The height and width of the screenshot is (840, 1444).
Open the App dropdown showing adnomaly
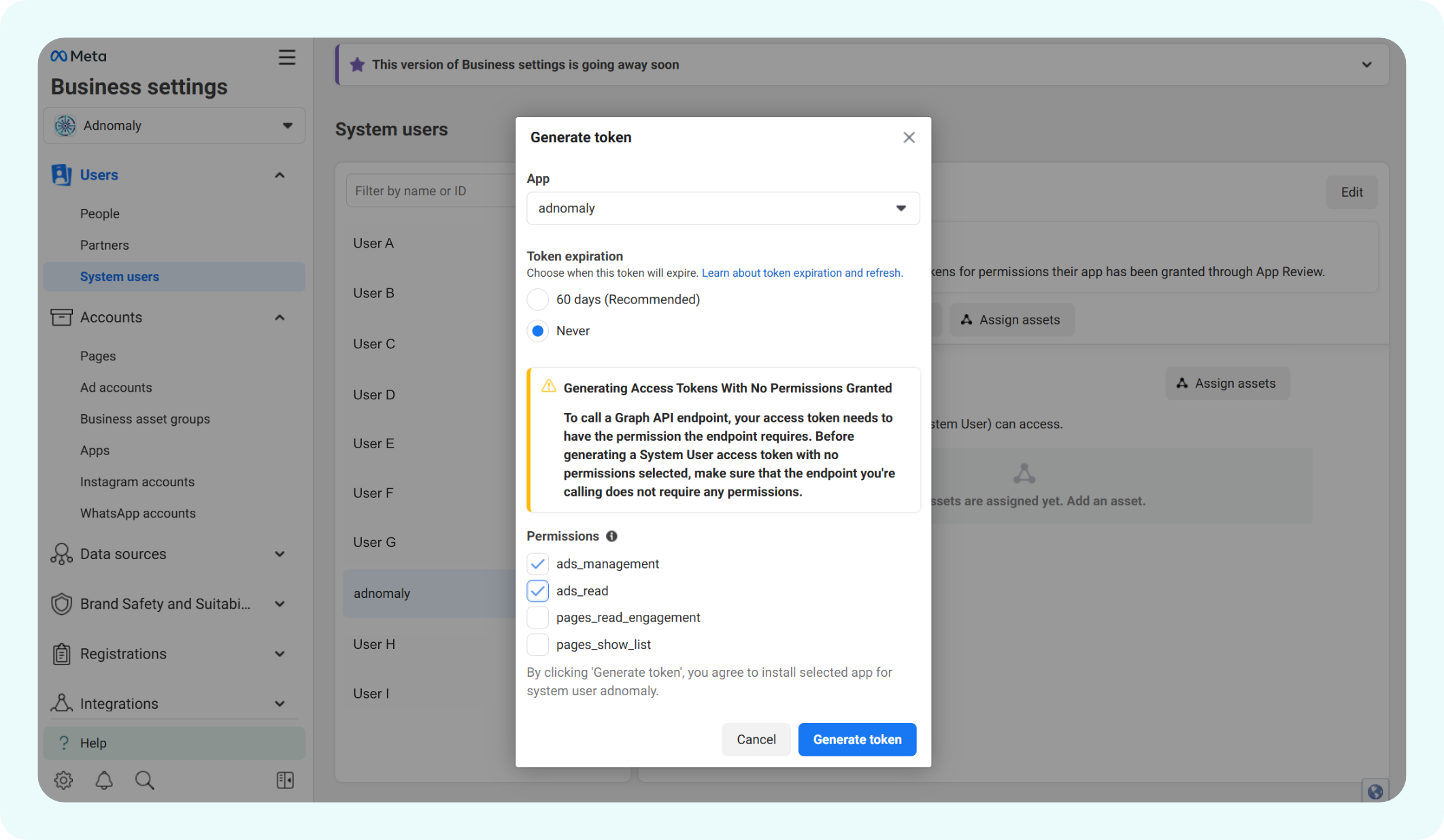[722, 208]
